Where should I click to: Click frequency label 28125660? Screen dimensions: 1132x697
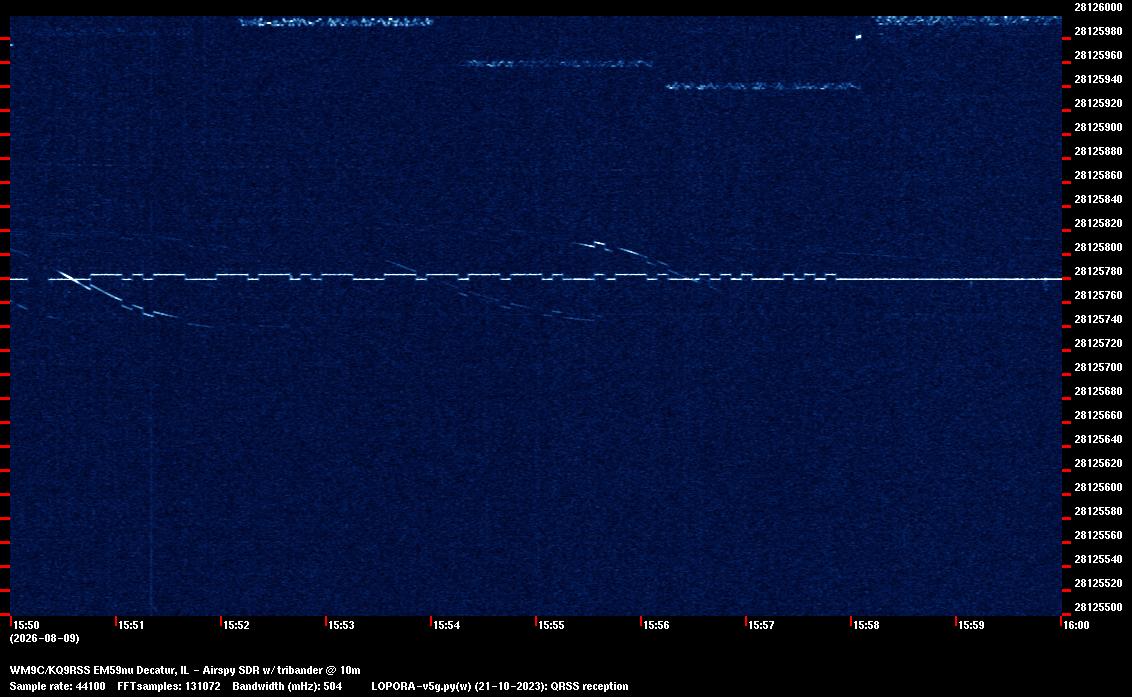pos(1098,415)
